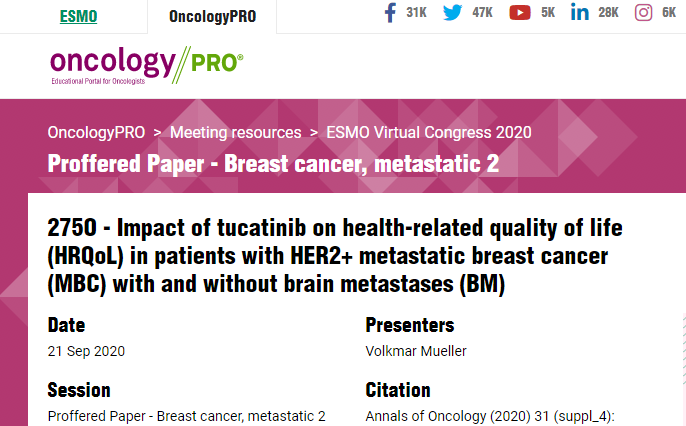This screenshot has width=686, height=426.
Task: Switch to the ESMO tab
Action: pyautogui.click(x=78, y=17)
